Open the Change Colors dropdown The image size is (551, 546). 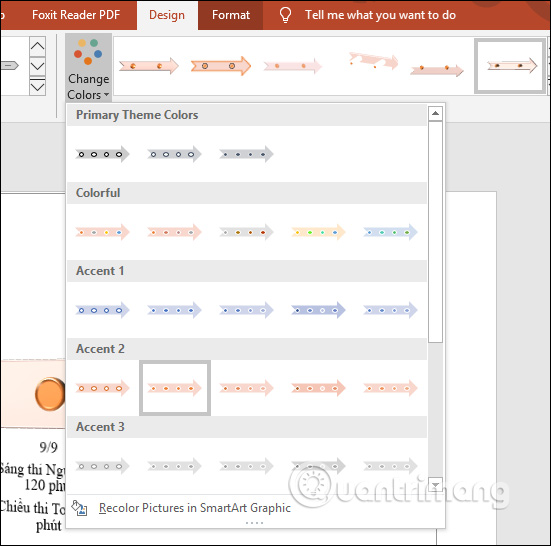pos(88,67)
